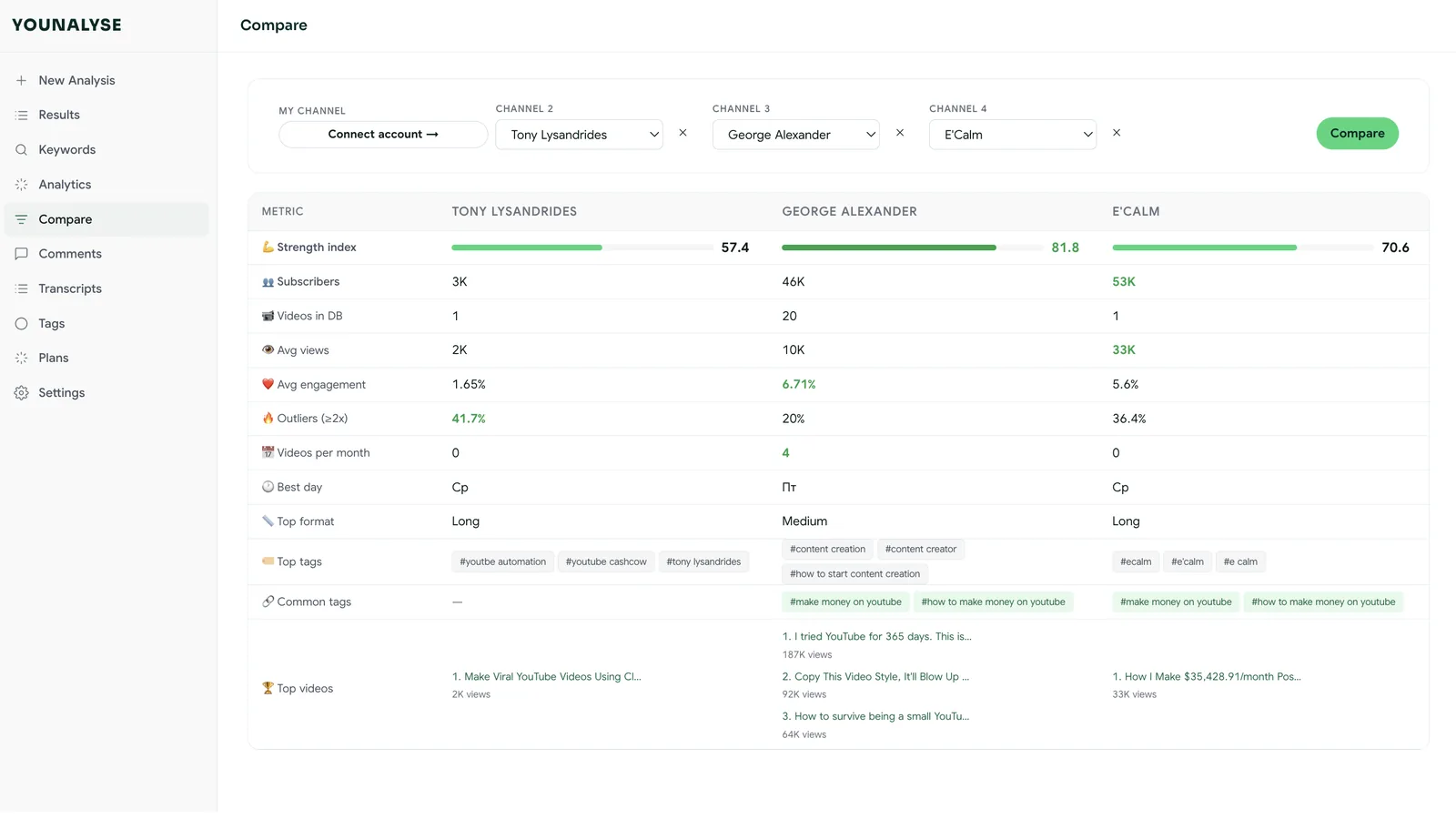Click the Tags circle icon

point(21,323)
